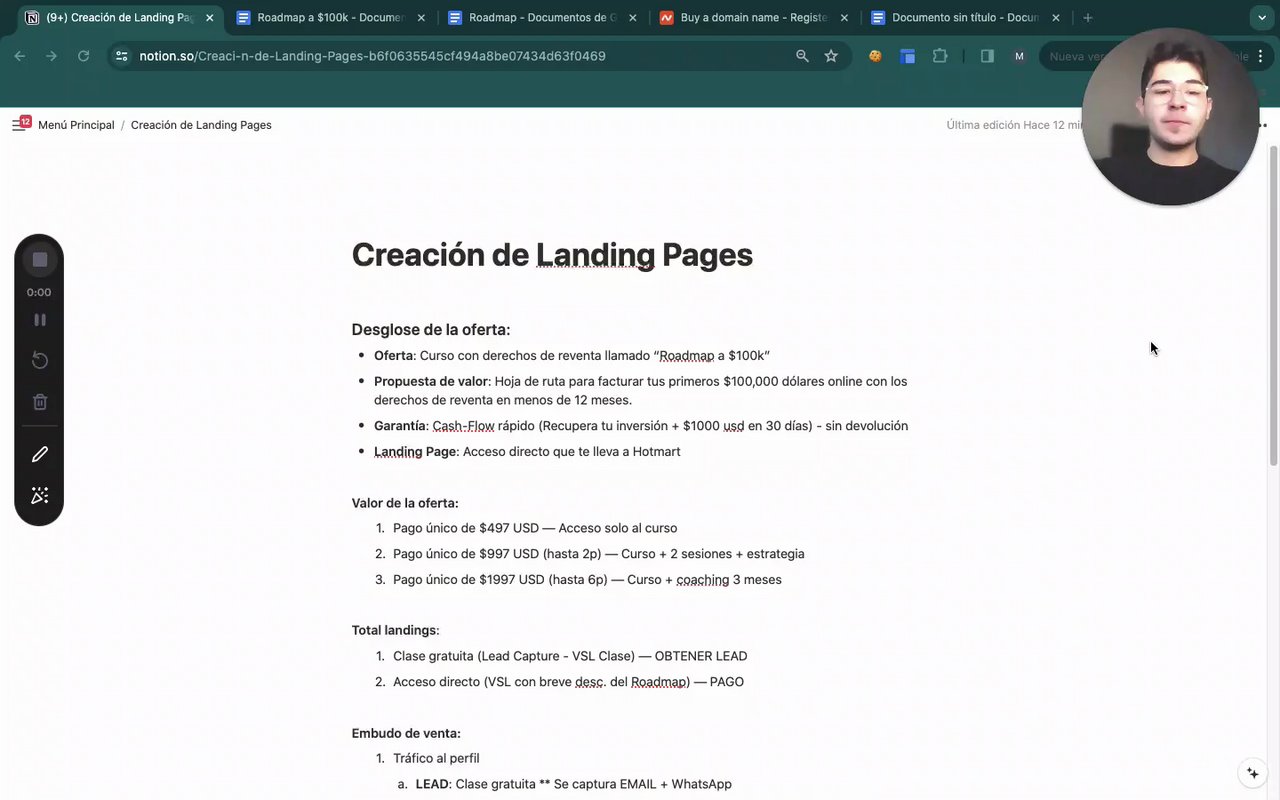Reload the Notion page
Image resolution: width=1280 pixels, height=800 pixels.
pos(84,56)
